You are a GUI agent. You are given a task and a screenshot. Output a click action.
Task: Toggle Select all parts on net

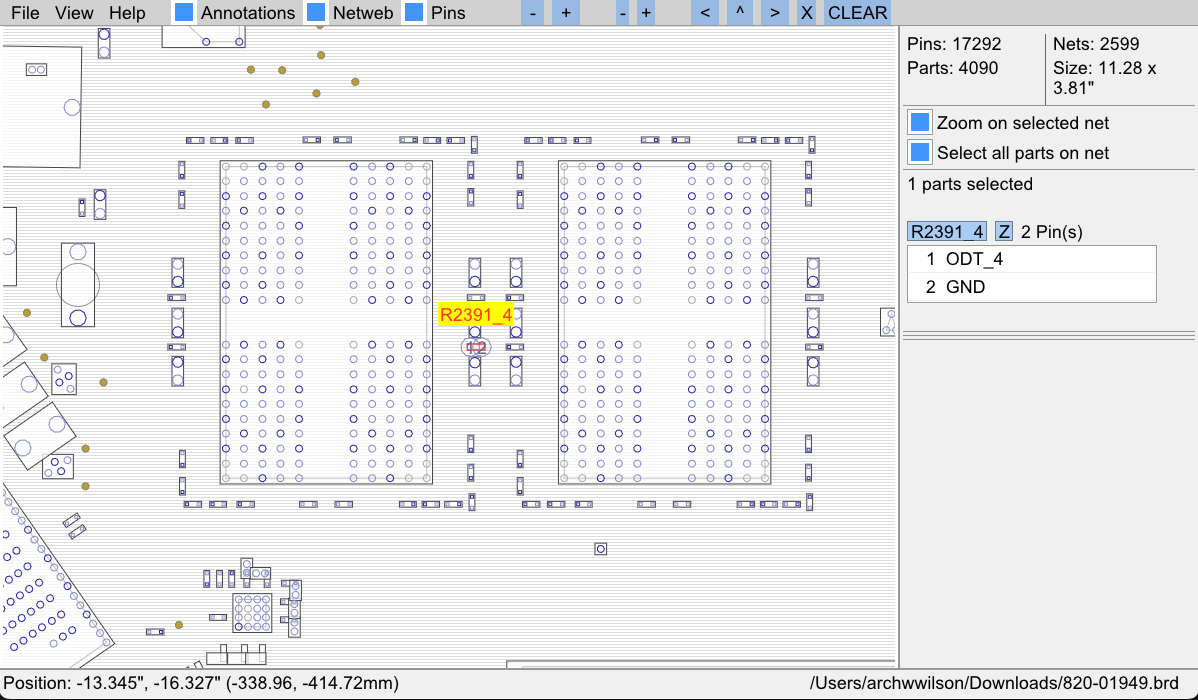pos(920,152)
